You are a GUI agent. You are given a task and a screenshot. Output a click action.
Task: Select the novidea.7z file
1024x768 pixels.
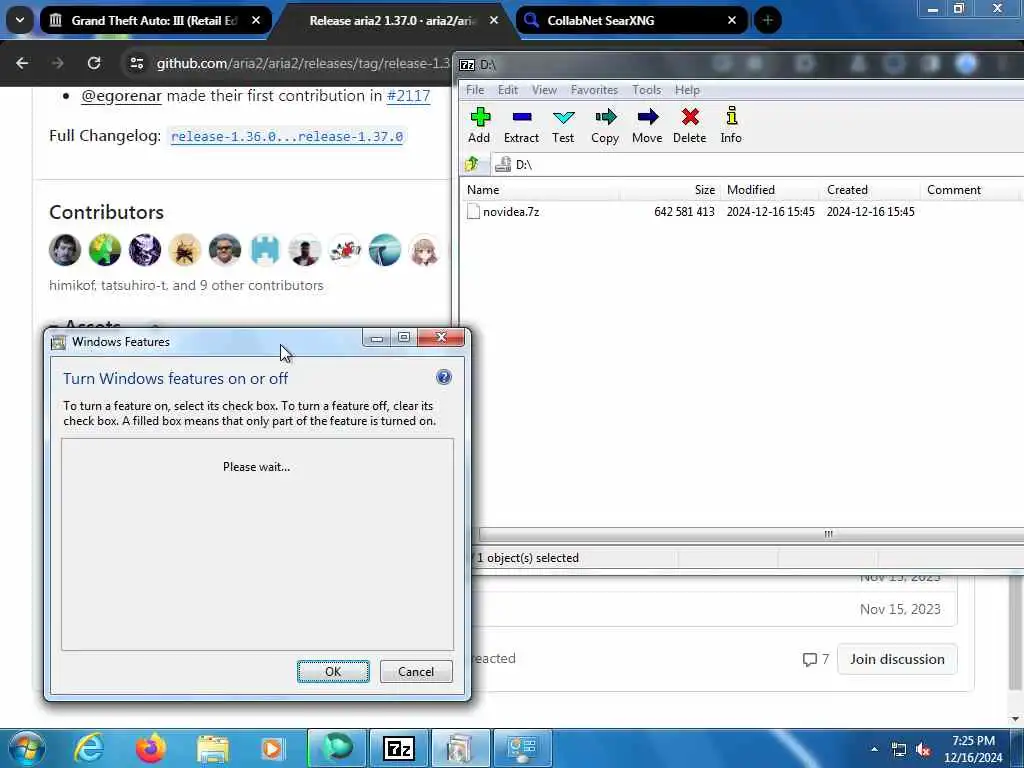(511, 212)
